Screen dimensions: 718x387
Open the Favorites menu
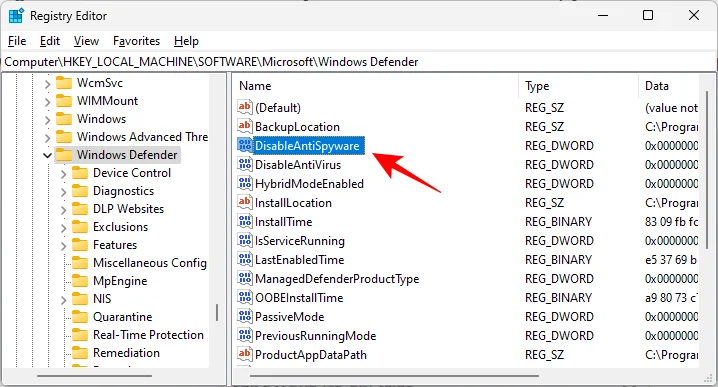pos(136,41)
